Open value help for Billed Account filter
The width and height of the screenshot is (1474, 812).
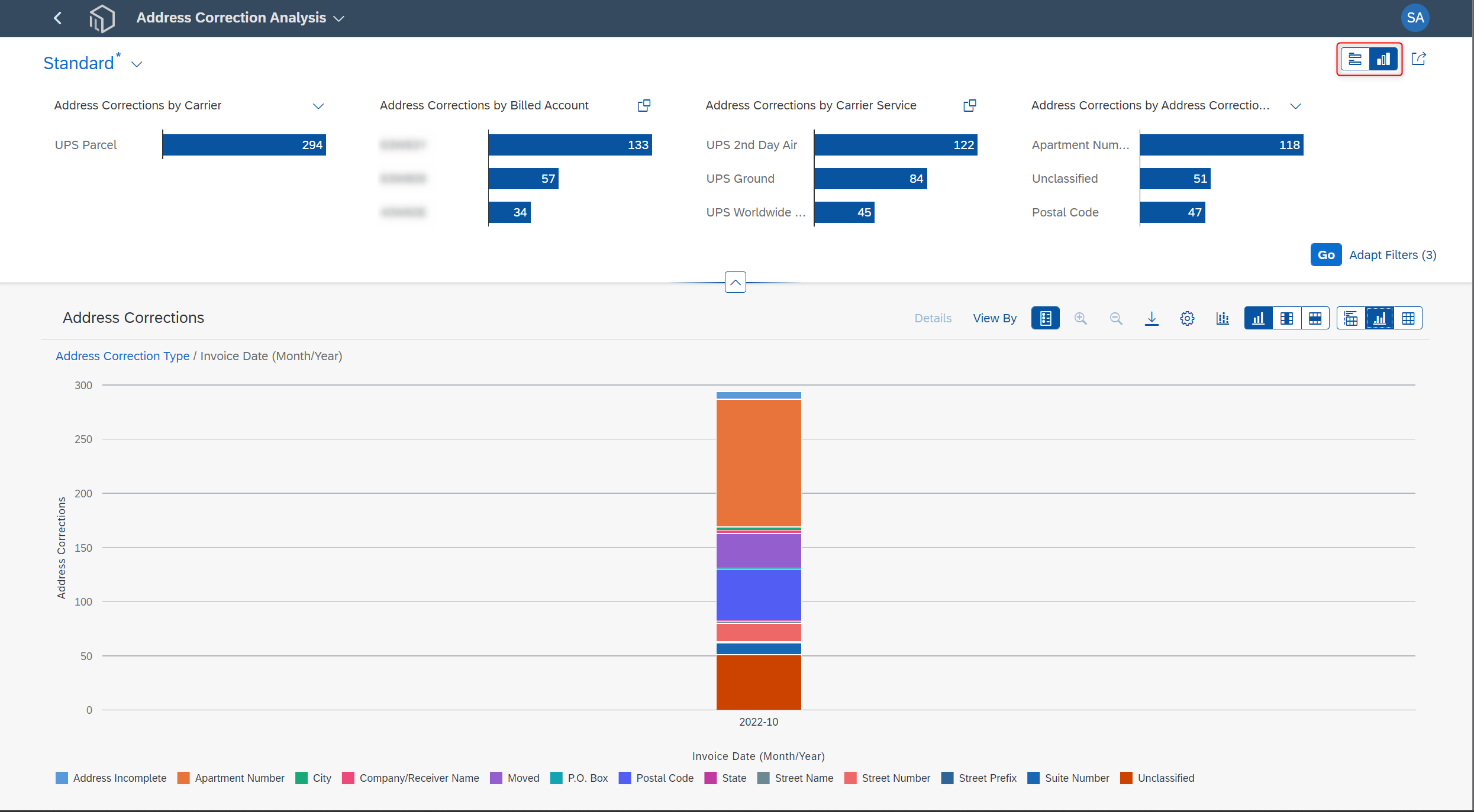click(x=644, y=105)
